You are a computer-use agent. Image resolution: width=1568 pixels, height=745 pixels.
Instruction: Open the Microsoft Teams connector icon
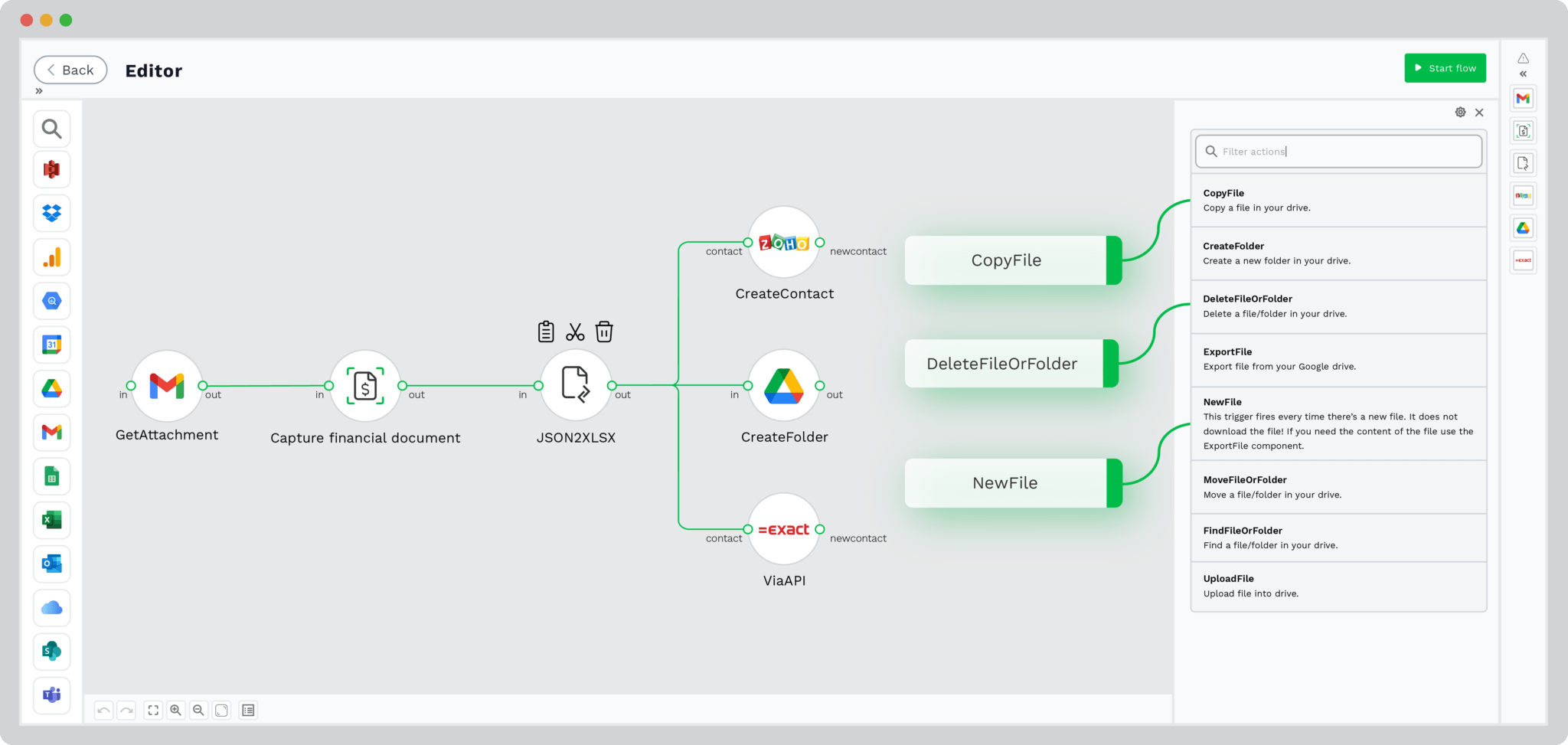pos(51,694)
